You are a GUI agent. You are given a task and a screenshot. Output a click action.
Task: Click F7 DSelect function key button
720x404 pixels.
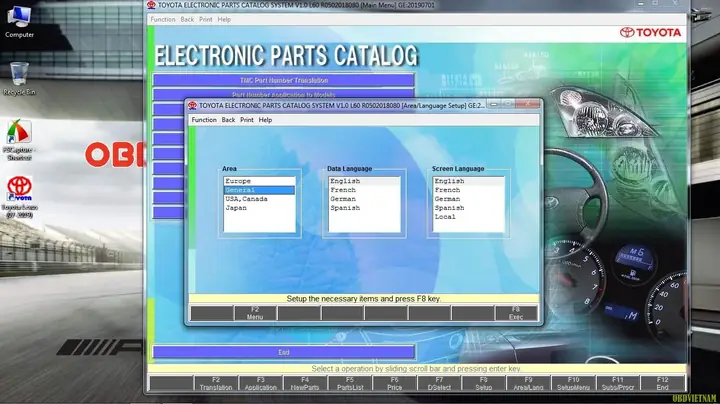[x=439, y=384]
